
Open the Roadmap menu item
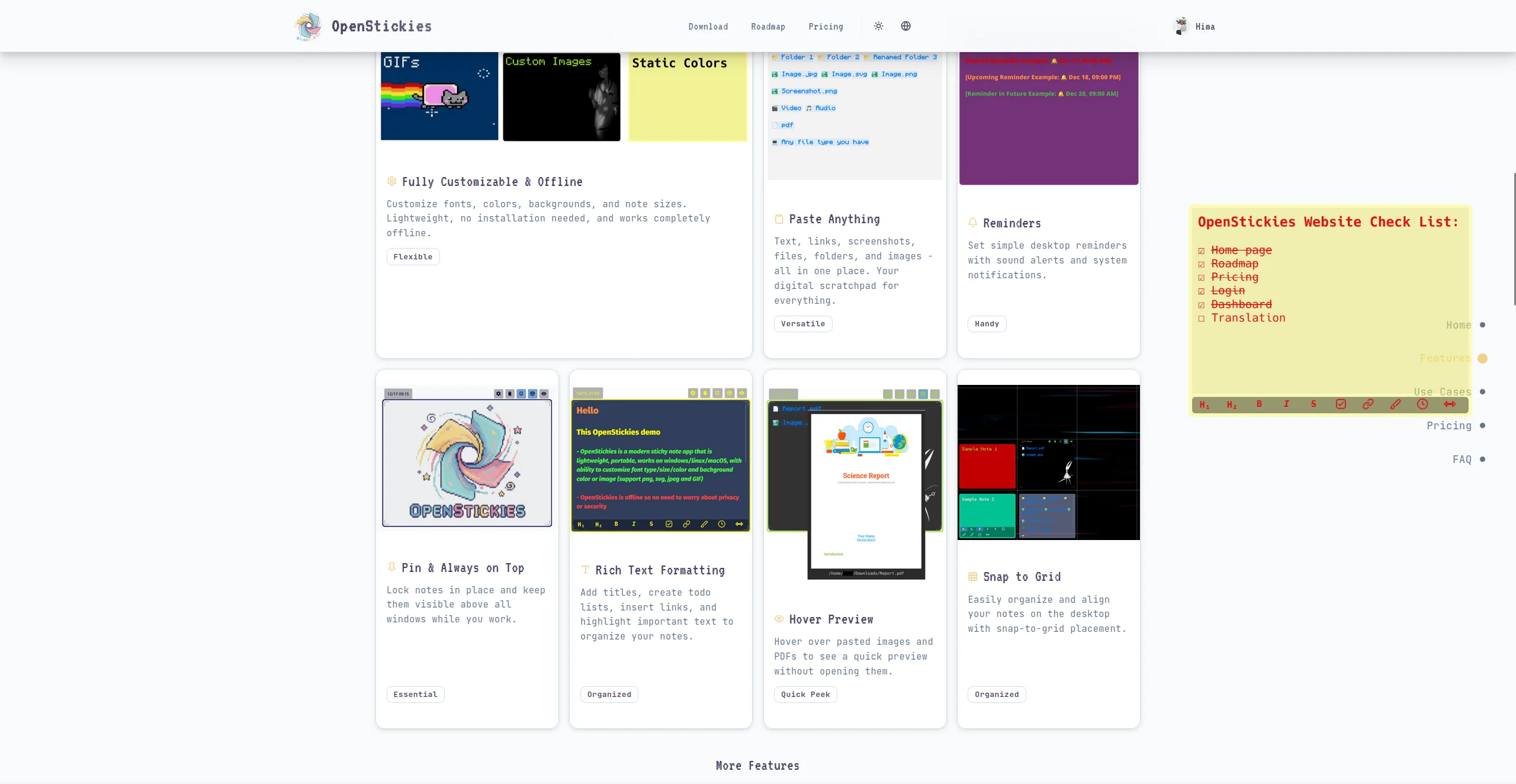[x=768, y=27]
